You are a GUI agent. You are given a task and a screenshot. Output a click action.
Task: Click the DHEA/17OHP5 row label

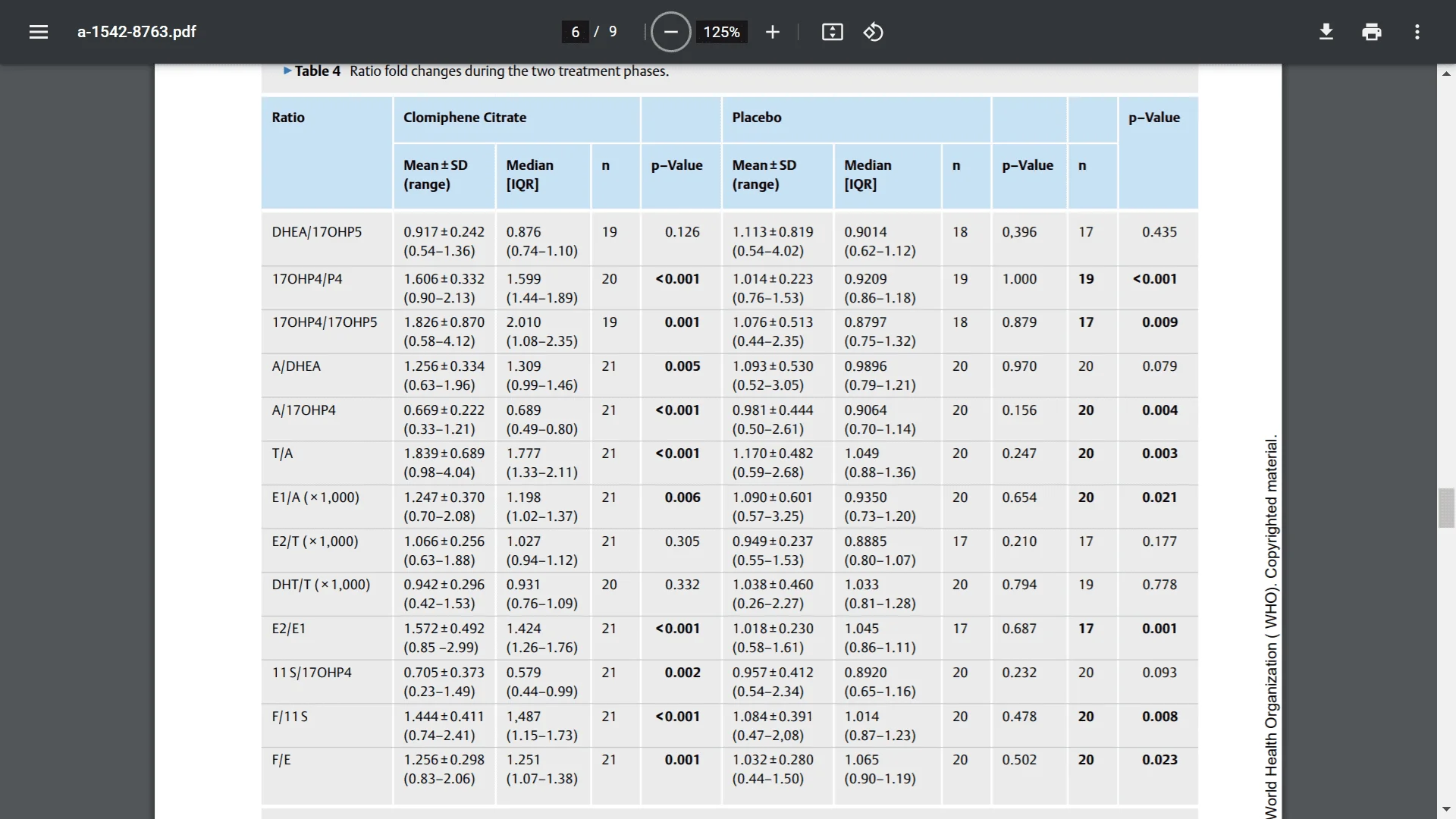tap(317, 232)
